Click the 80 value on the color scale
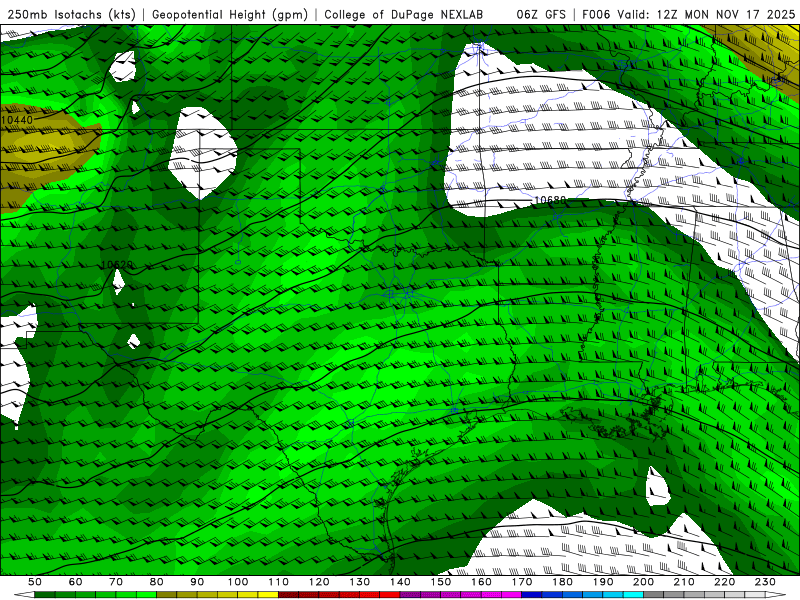The width and height of the screenshot is (800, 600). pos(156,582)
